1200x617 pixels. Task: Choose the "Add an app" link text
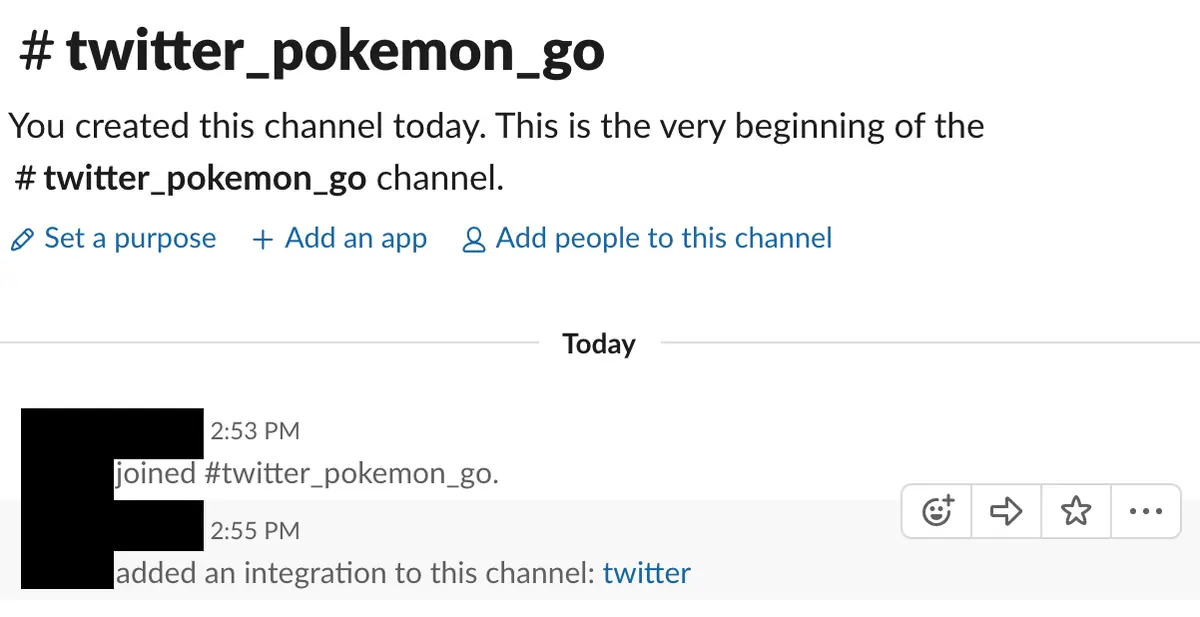(356, 238)
